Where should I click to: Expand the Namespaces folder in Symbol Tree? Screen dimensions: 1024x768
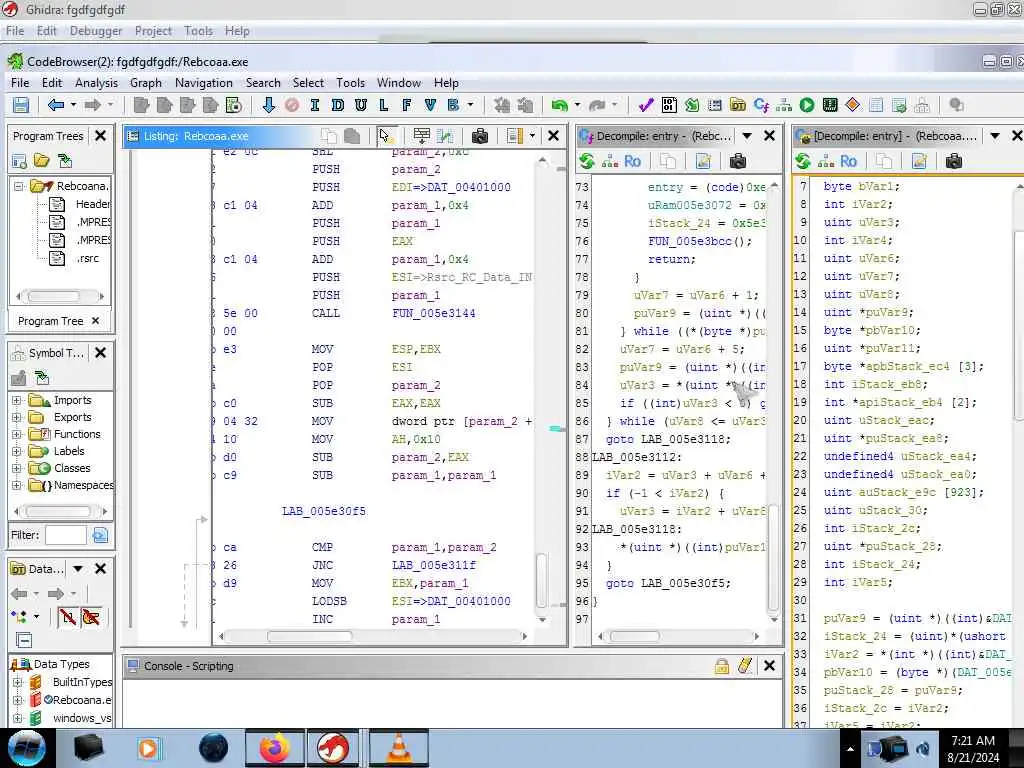coord(17,485)
